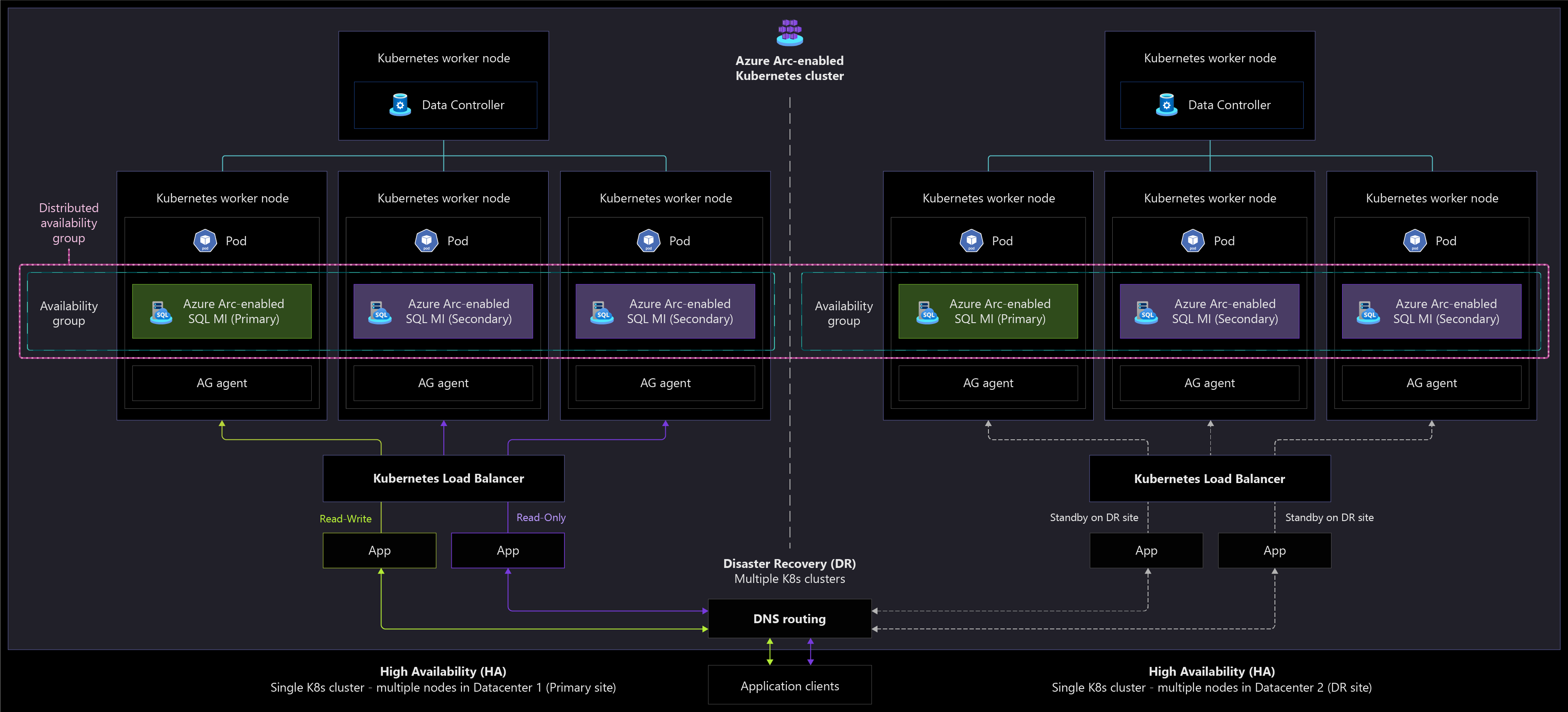Click 'Kubernetes worker node' title above Datacenter 1 Data Controller

tap(444, 58)
